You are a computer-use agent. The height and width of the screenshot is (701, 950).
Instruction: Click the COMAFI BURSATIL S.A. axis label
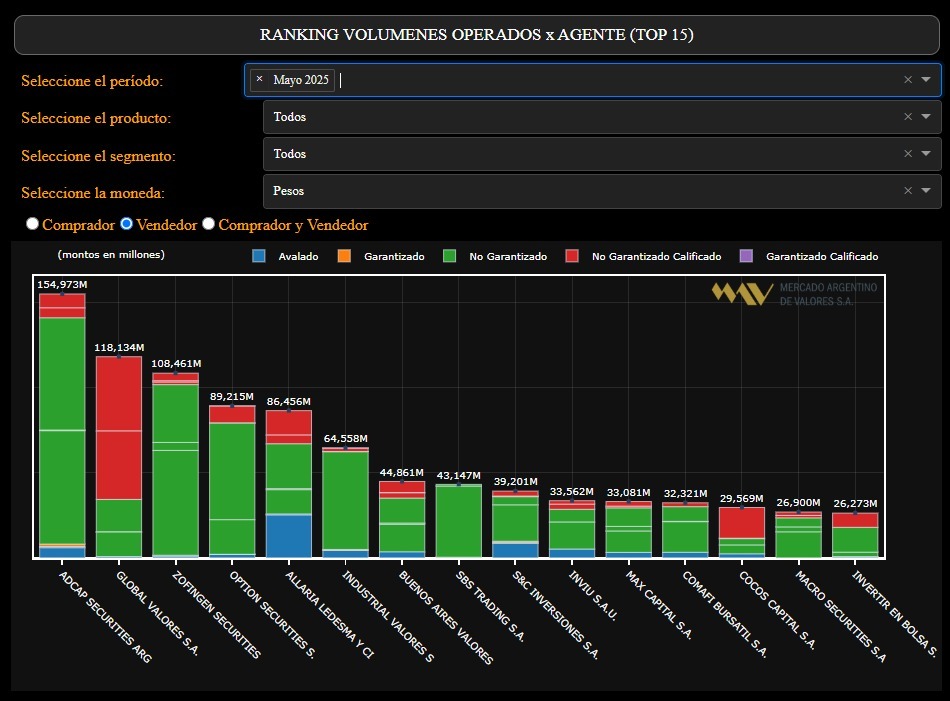[x=725, y=614]
